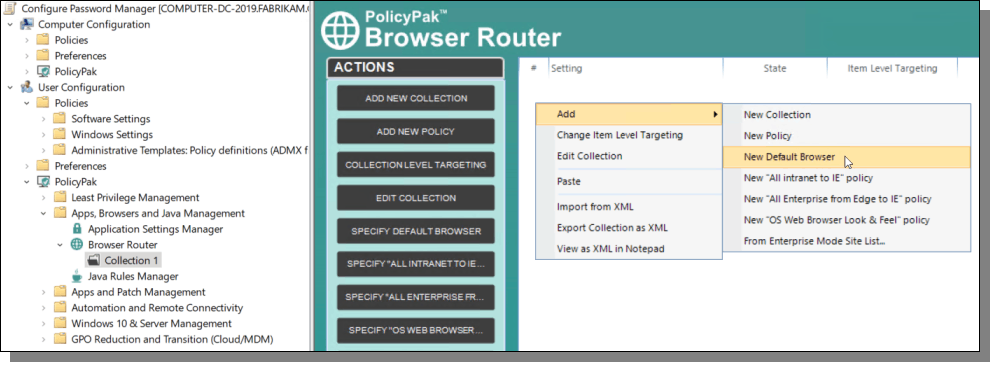Click the Windows Settings folder icon
1000x372 pixels.
60,135
